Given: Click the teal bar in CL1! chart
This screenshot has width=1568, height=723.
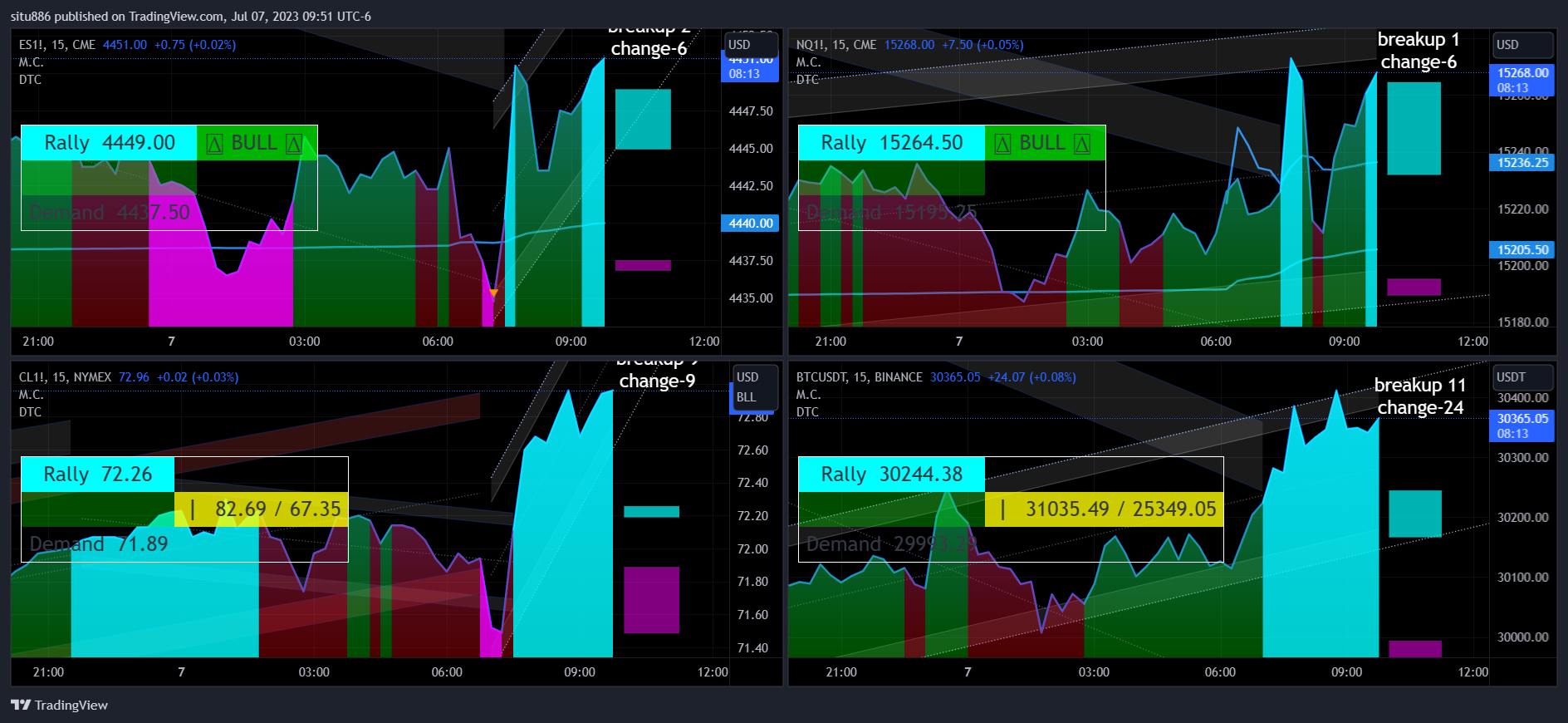Looking at the screenshot, I should click(651, 512).
